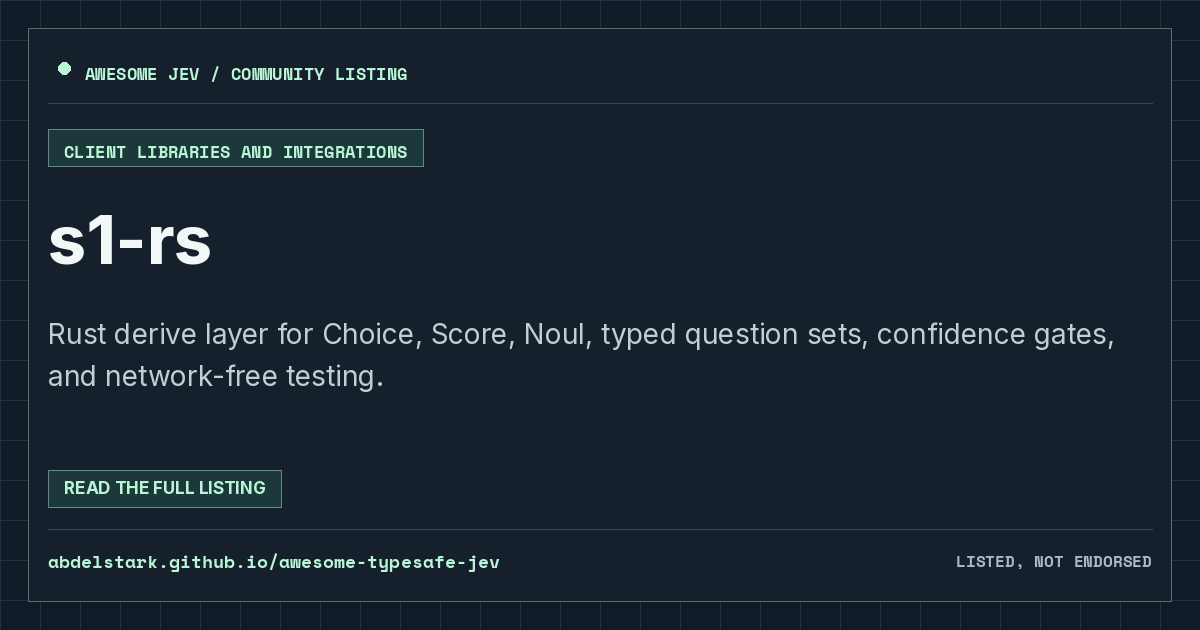Viewport: 1200px width, 630px height.
Task: Click the word "INTEGRATIONS" in category tag
Action: [x=345, y=152]
